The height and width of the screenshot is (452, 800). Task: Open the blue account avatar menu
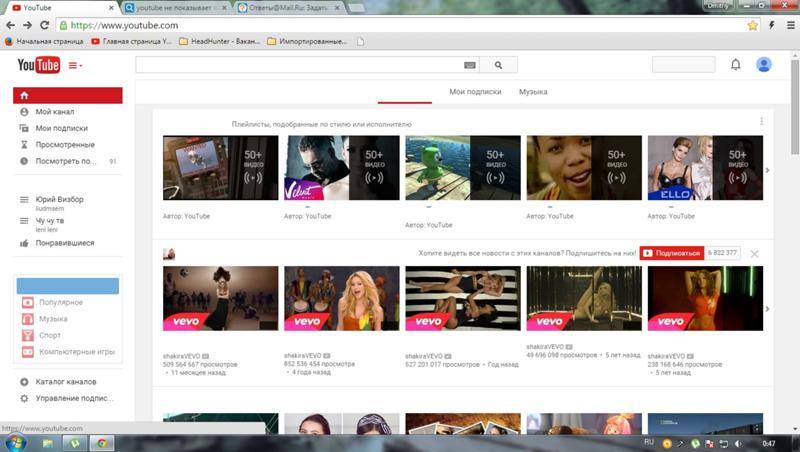pos(764,64)
